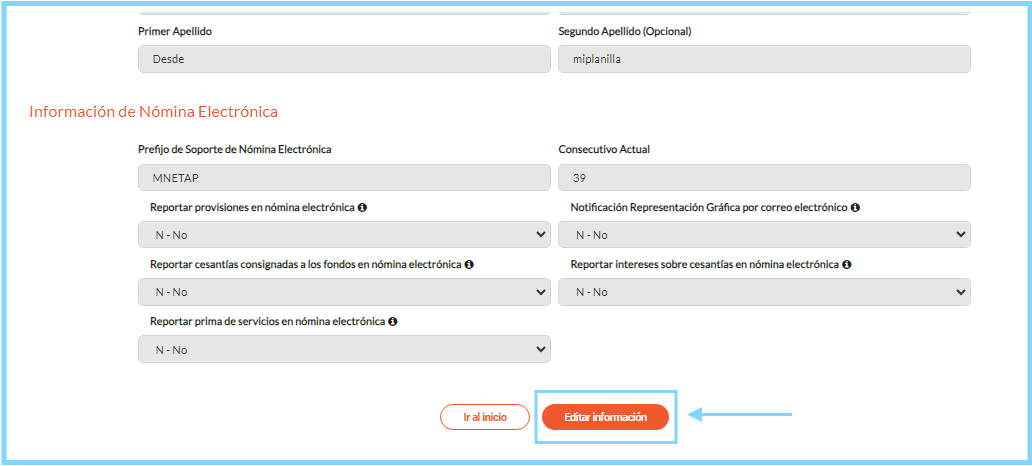Open Reportar intereses sobre cesantías dropdown
This screenshot has height=466, width=1032.
point(764,292)
